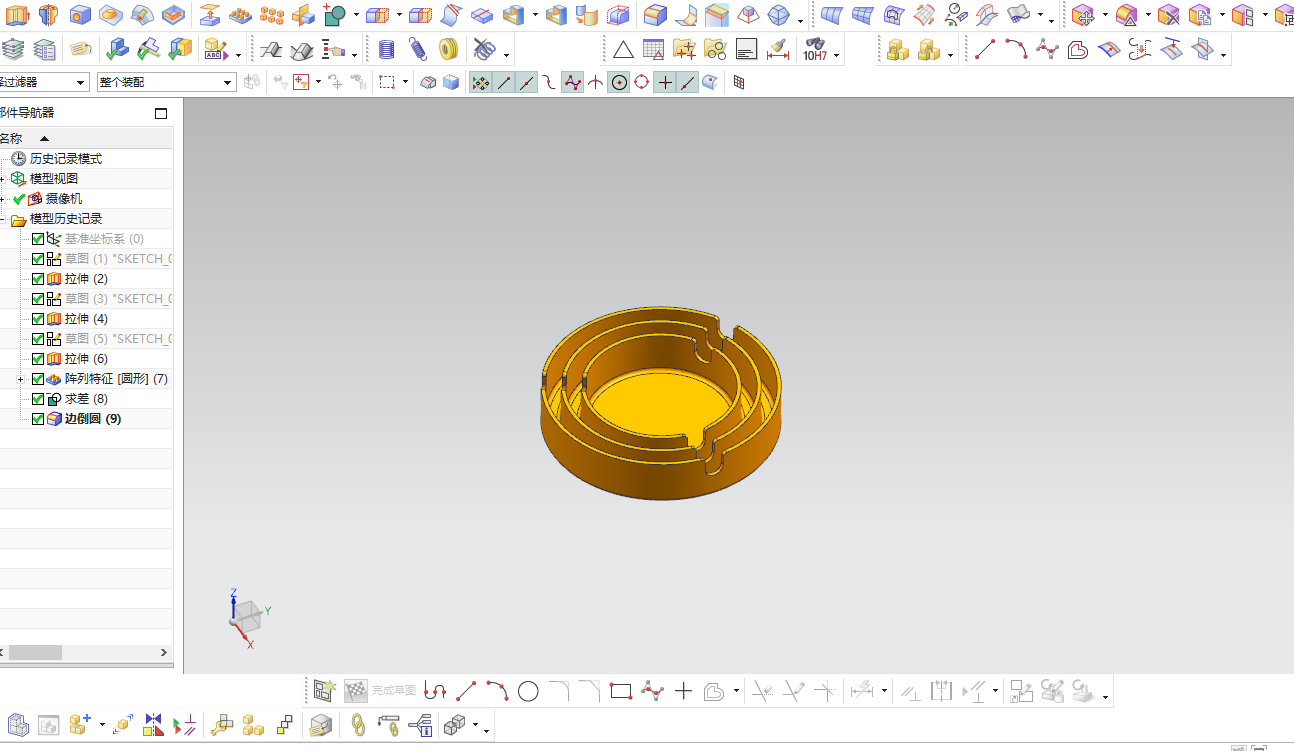Choose the sketch Line tool in bottom toolbar
Screen dimensions: 1294x751
(x=466, y=690)
